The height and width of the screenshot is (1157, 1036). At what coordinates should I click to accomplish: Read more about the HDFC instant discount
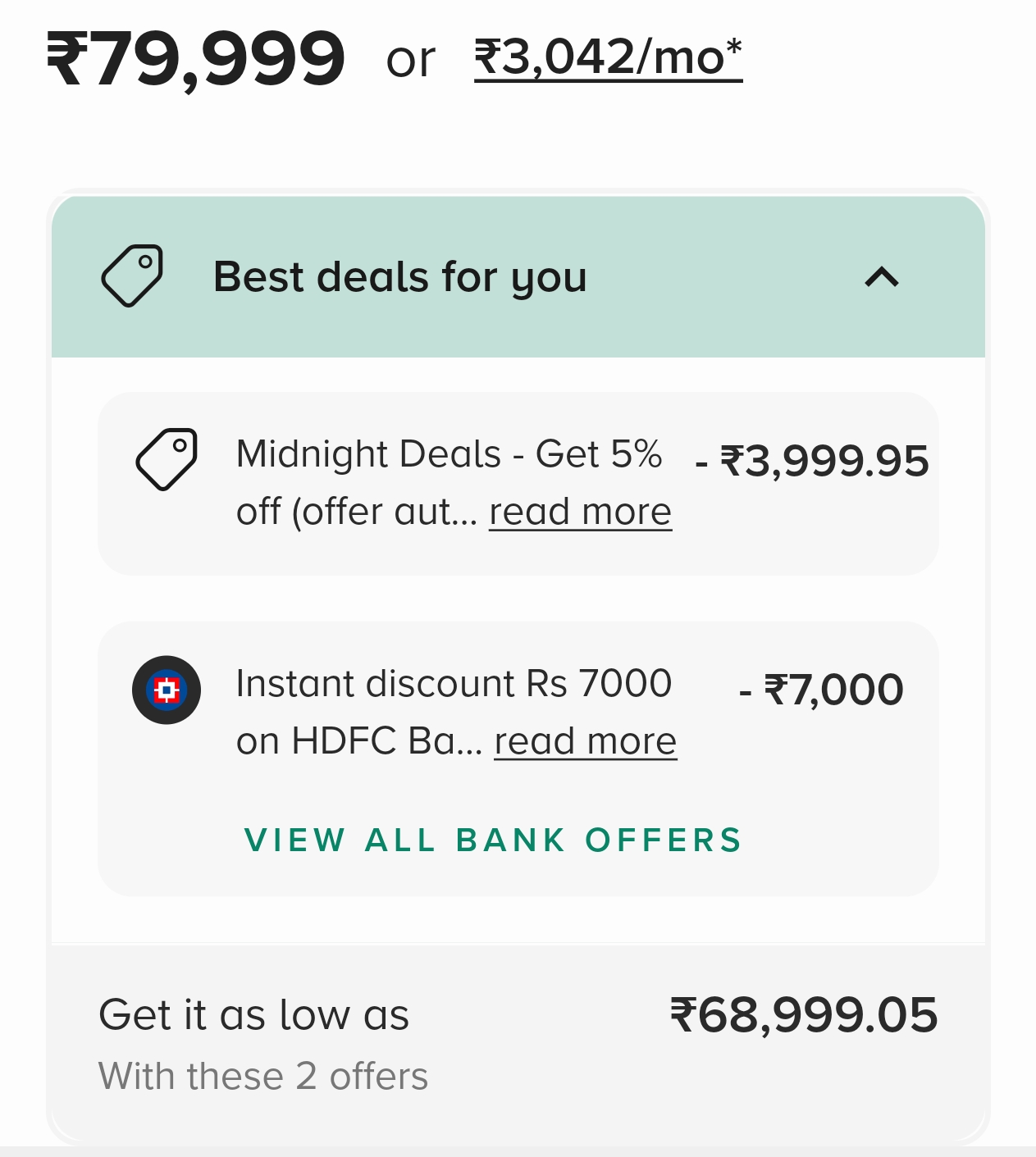[x=585, y=742]
